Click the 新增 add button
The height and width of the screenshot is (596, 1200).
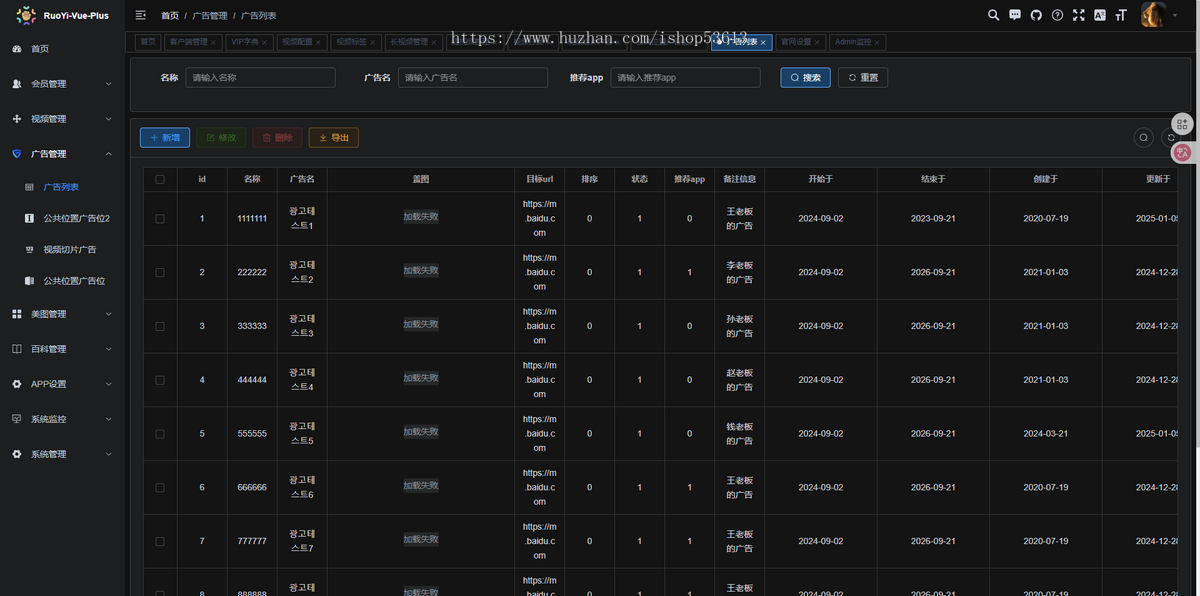coord(165,138)
